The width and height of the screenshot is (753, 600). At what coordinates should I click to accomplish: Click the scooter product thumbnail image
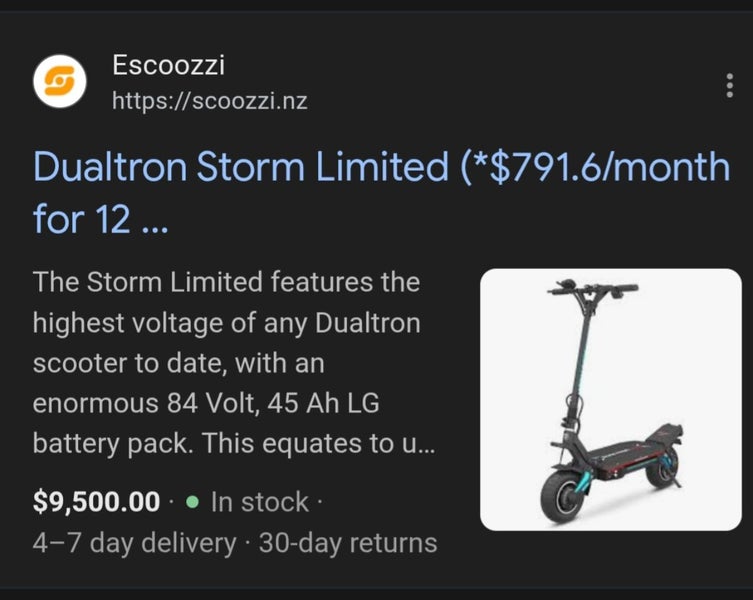pos(611,399)
